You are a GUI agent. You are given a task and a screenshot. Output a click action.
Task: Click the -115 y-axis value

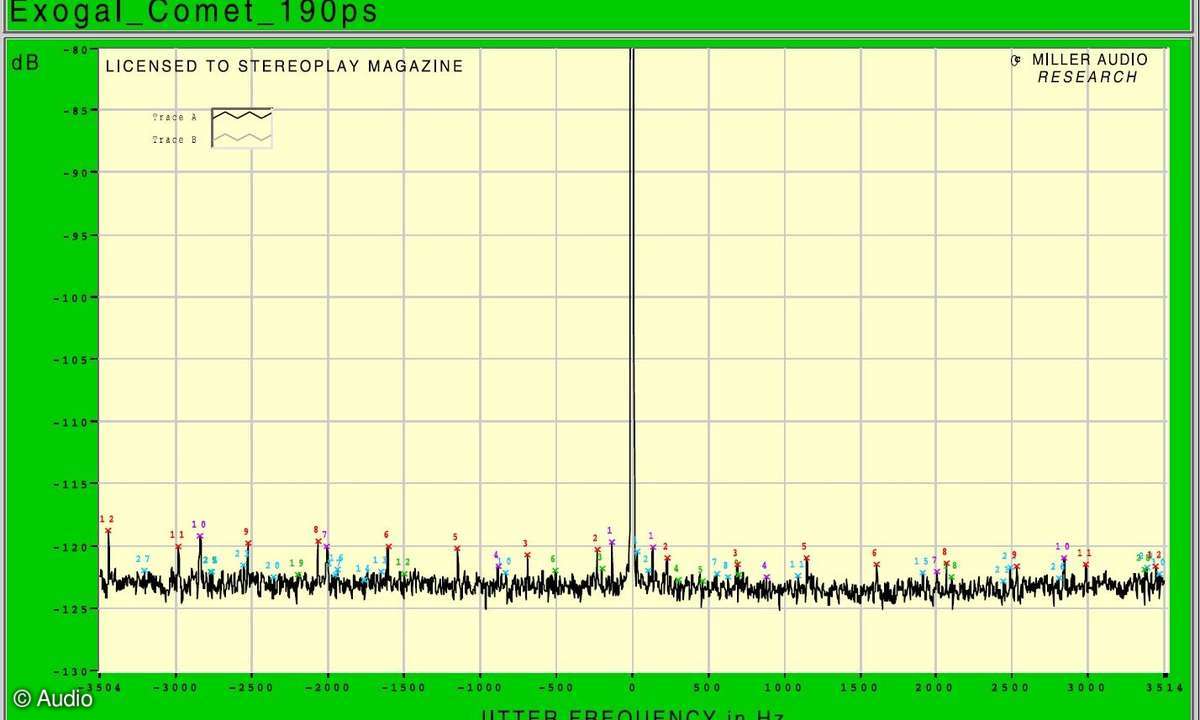click(x=70, y=484)
